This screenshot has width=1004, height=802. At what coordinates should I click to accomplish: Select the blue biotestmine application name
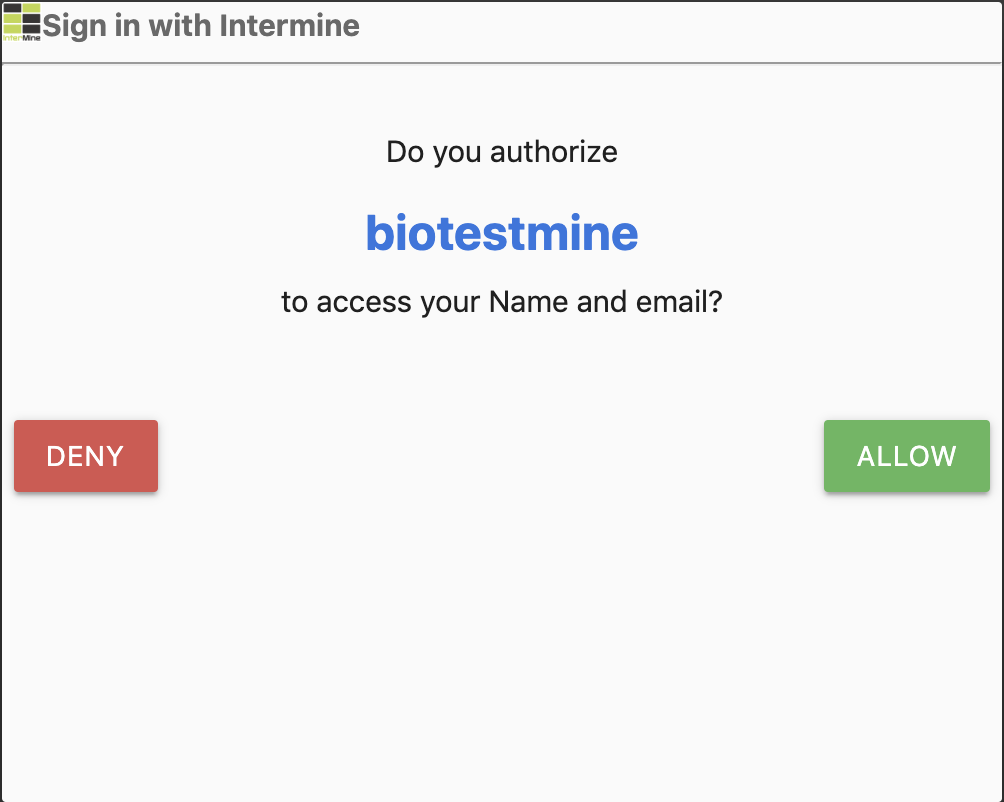(501, 233)
